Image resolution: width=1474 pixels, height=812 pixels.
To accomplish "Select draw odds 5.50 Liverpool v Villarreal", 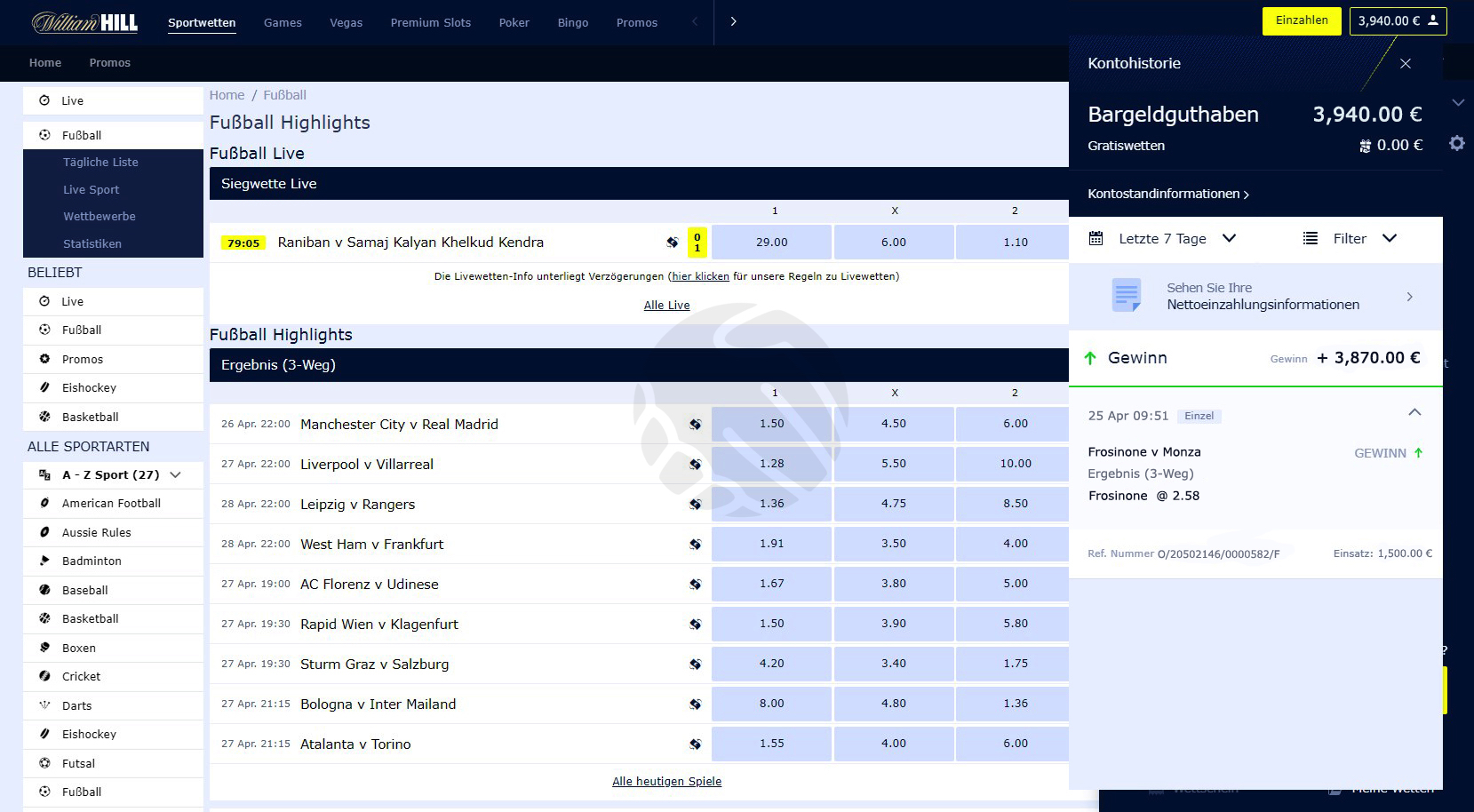I will [x=894, y=464].
